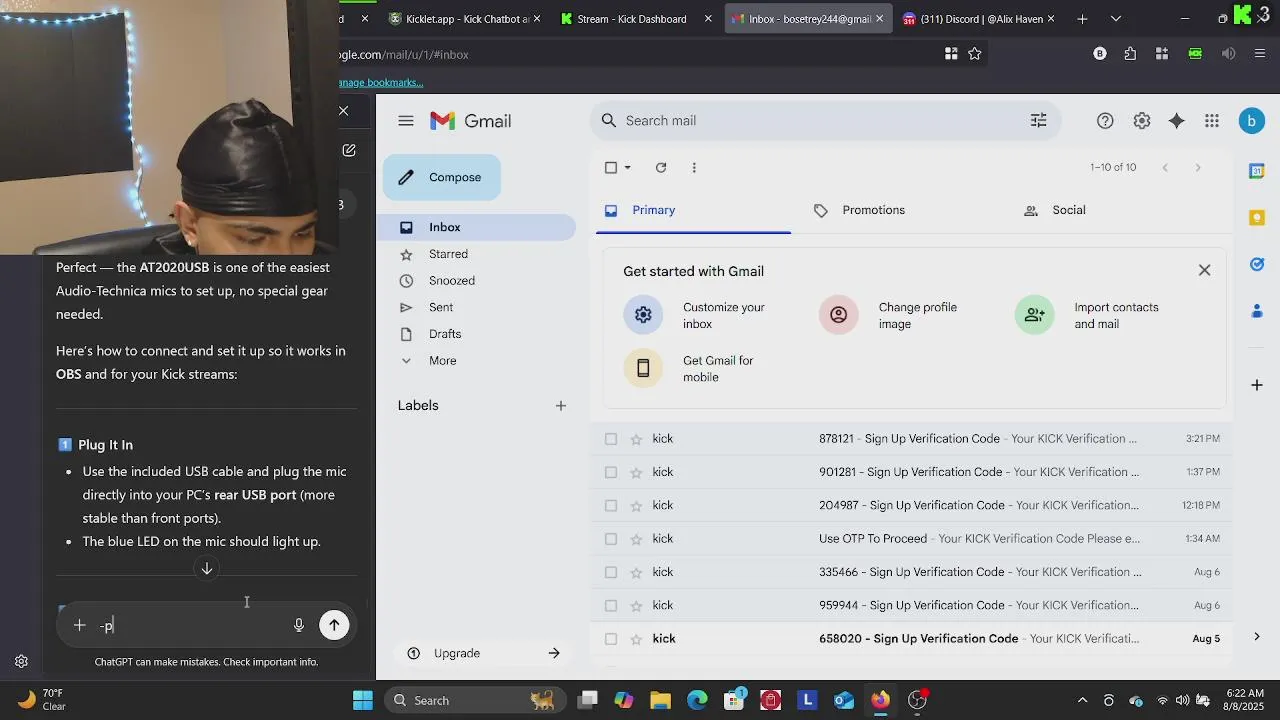This screenshot has width=1280, height=720.
Task: Click the Windows Start button
Action: point(363,700)
